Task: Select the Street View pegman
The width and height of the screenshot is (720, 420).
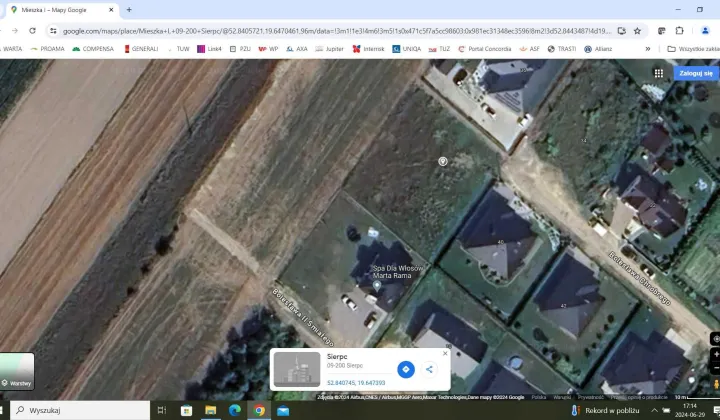Action: click(716, 384)
